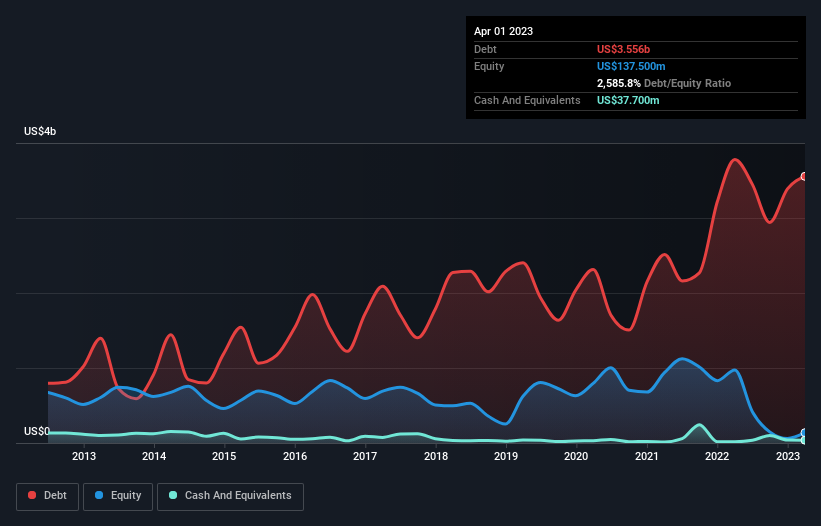Click the 2016 x-axis label
This screenshot has height=526, width=821.
click(295, 456)
